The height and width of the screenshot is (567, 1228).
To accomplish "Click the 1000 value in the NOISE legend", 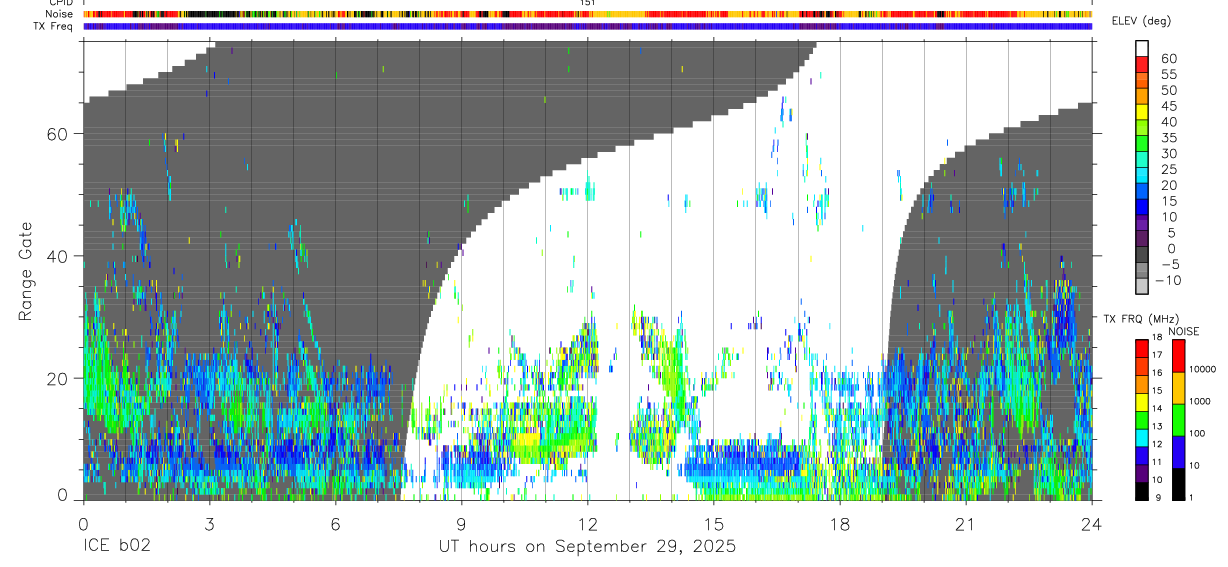I will 1200,401.
